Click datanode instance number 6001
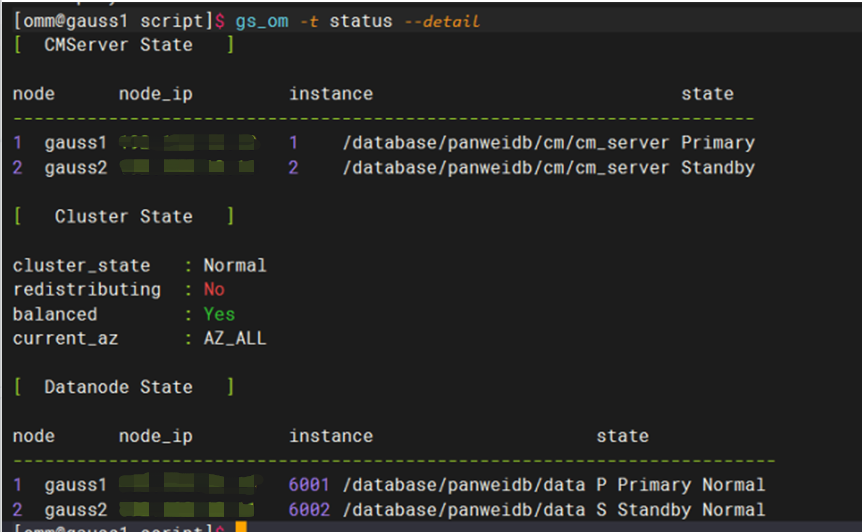 pos(309,485)
